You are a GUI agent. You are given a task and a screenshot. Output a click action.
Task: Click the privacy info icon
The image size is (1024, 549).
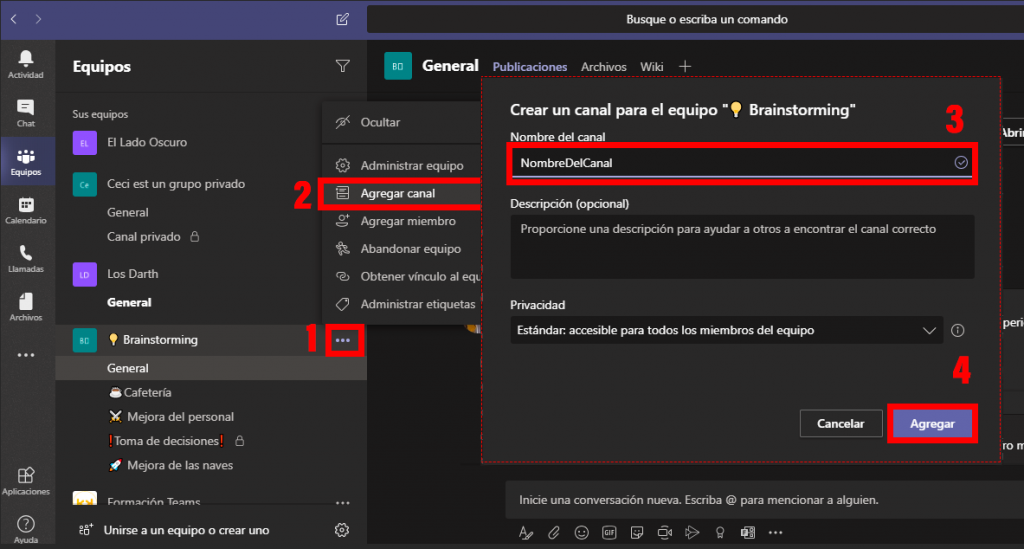(957, 330)
